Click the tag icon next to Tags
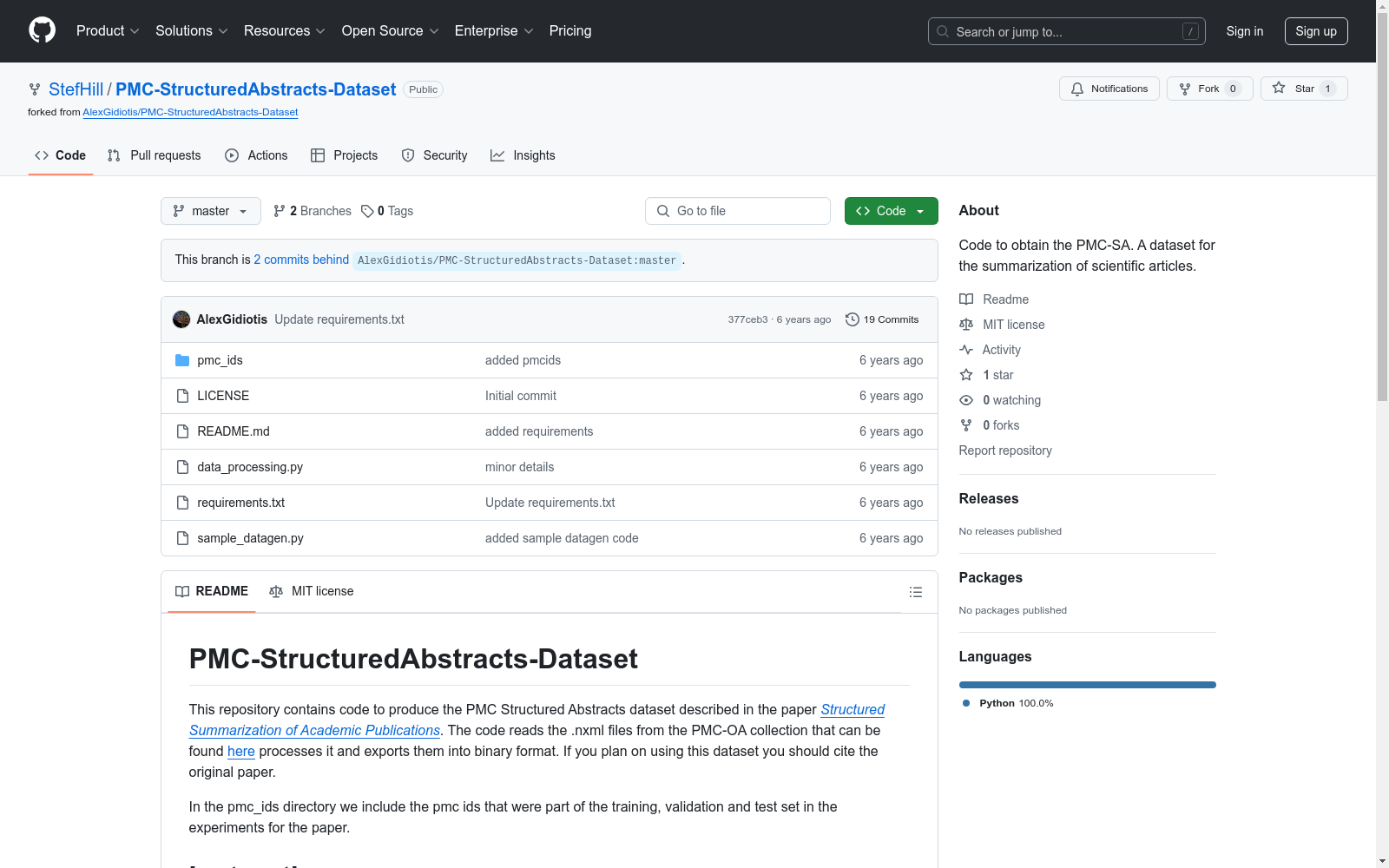This screenshot has width=1389, height=868. (367, 211)
